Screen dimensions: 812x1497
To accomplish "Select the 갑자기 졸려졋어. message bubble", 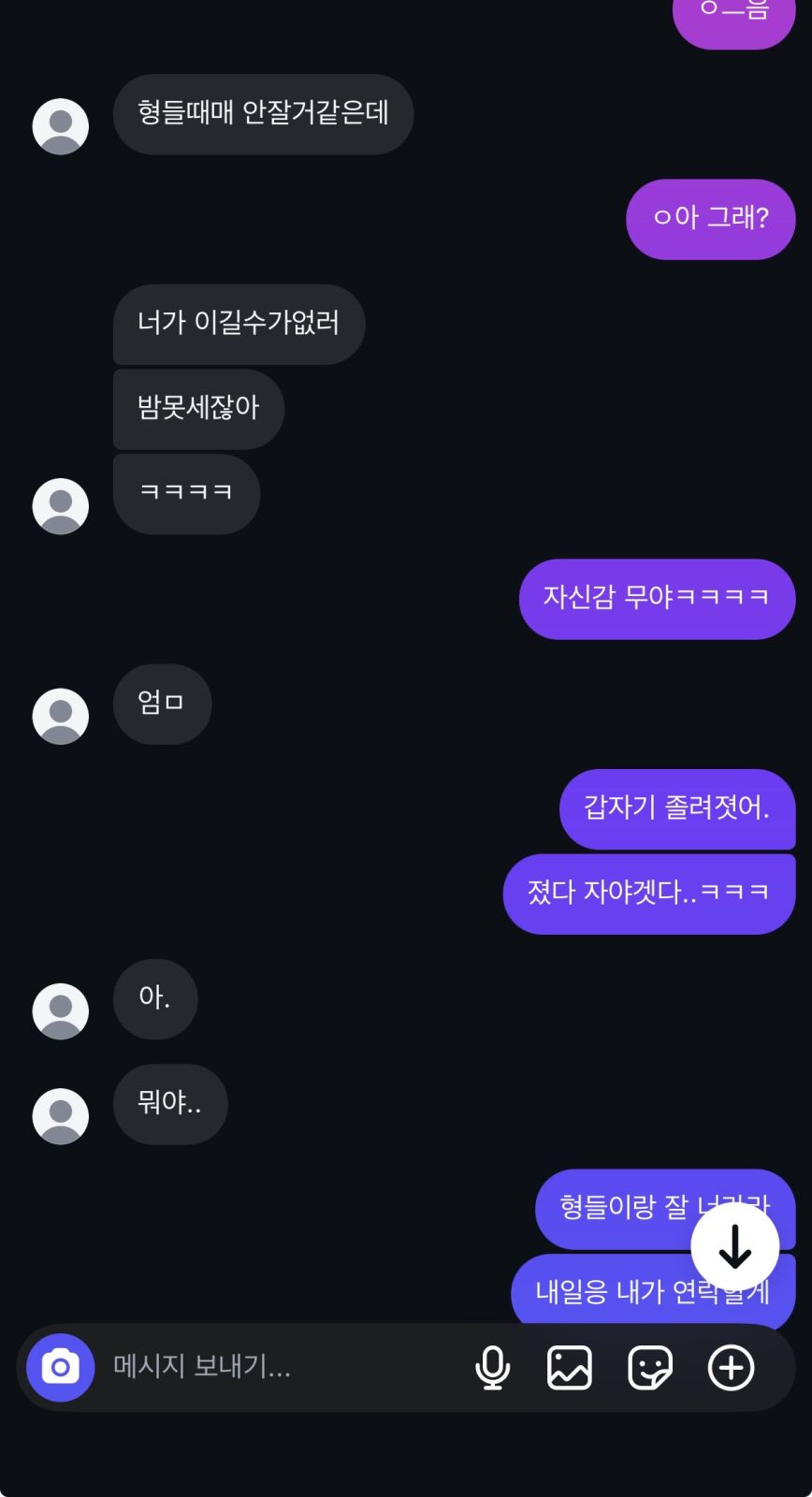I will 677,809.
